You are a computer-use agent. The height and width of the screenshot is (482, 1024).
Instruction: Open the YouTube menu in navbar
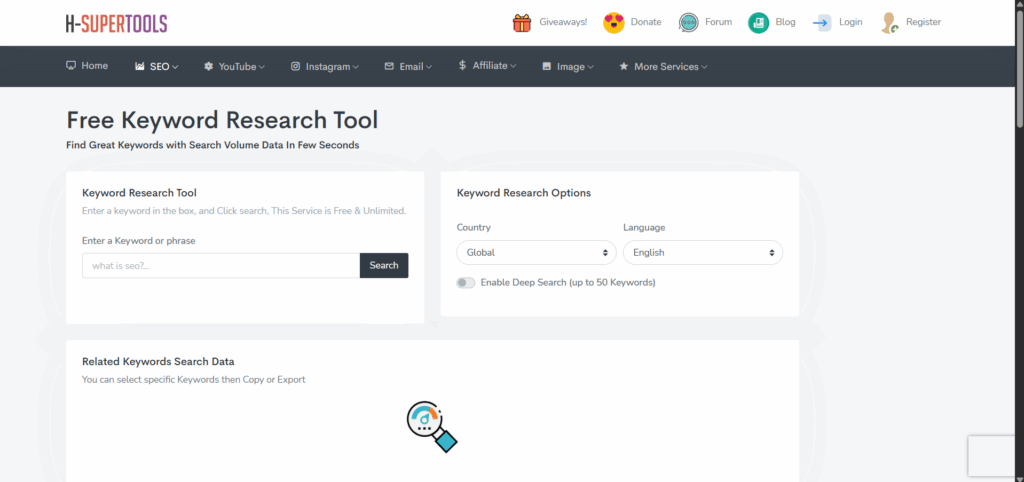(x=234, y=67)
